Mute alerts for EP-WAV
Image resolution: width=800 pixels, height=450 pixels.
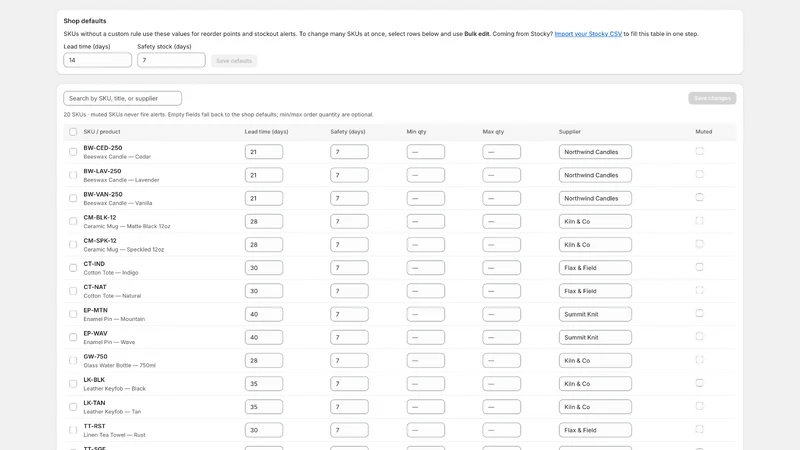pos(699,336)
